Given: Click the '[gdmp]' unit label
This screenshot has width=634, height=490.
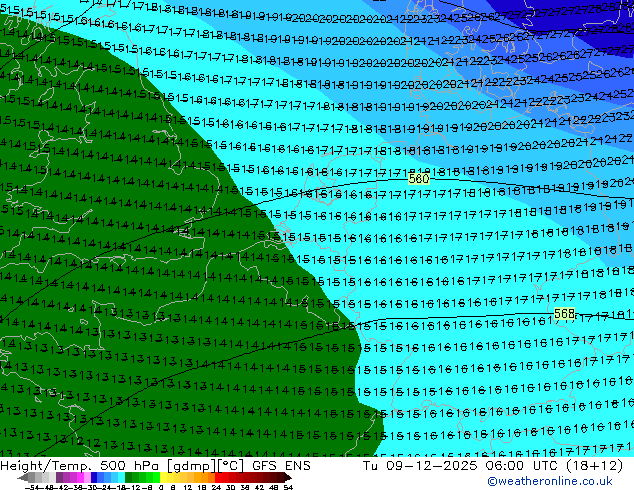Looking at the screenshot, I should tap(191, 466).
